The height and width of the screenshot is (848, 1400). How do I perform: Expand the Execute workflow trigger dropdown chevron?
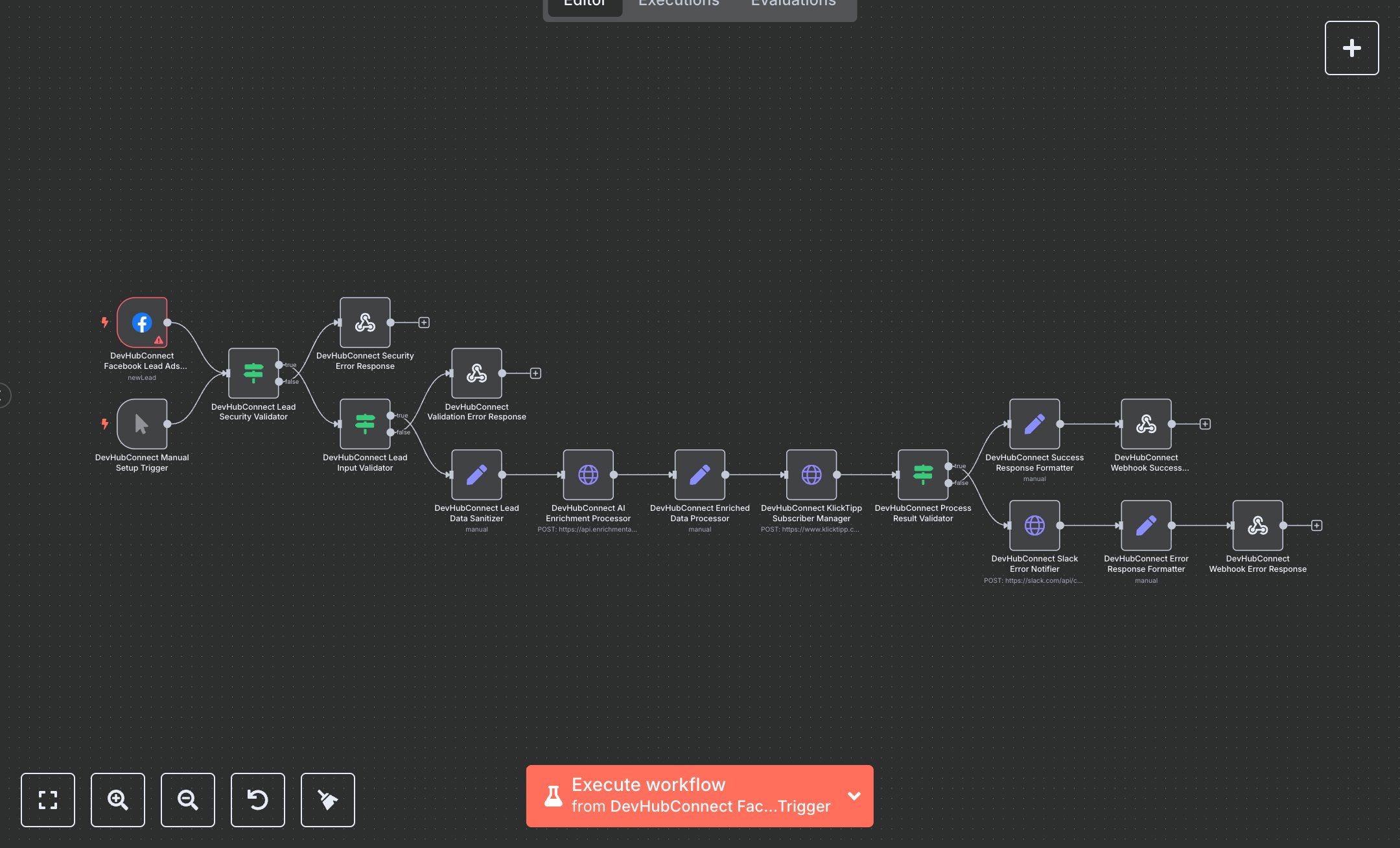pyautogui.click(x=854, y=795)
